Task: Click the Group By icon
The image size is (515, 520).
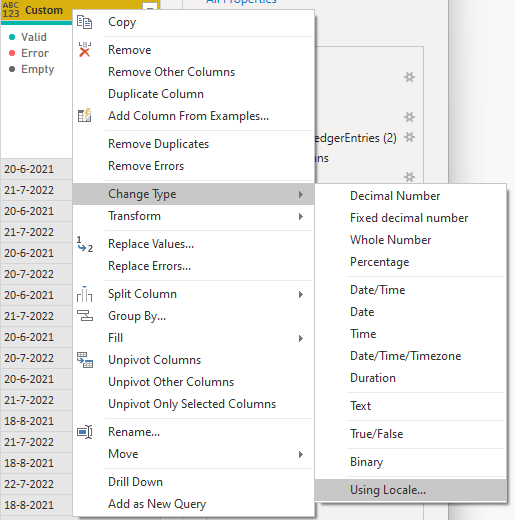Action: pyautogui.click(x=85, y=315)
